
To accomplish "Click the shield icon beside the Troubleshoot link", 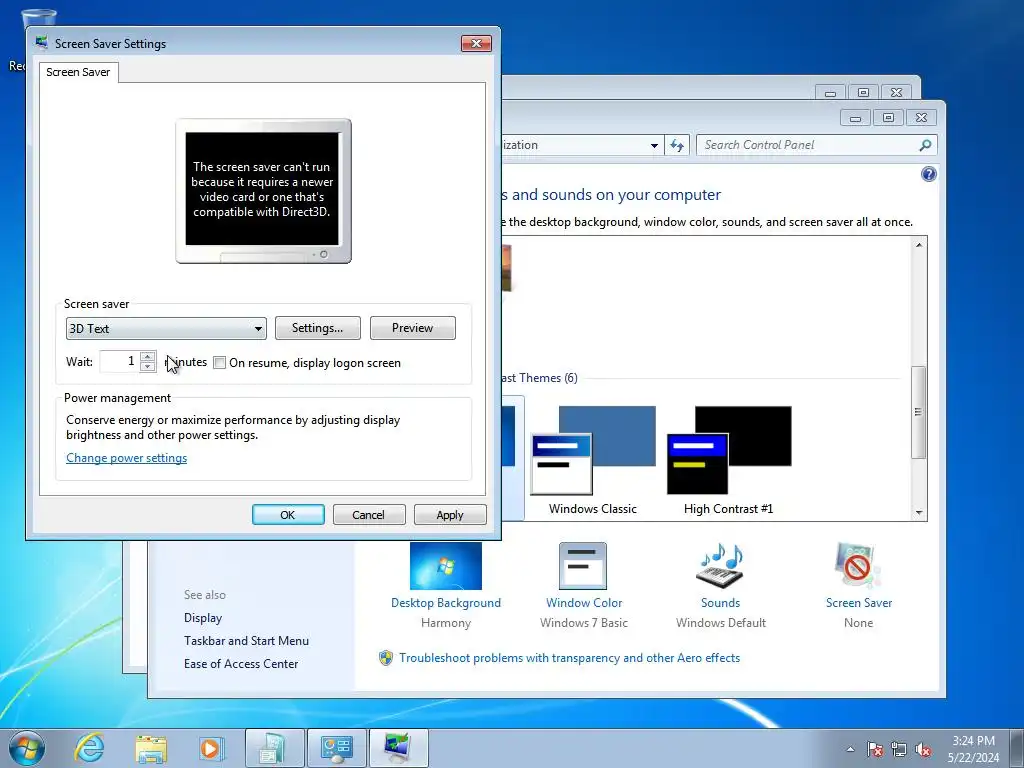I will click(386, 658).
